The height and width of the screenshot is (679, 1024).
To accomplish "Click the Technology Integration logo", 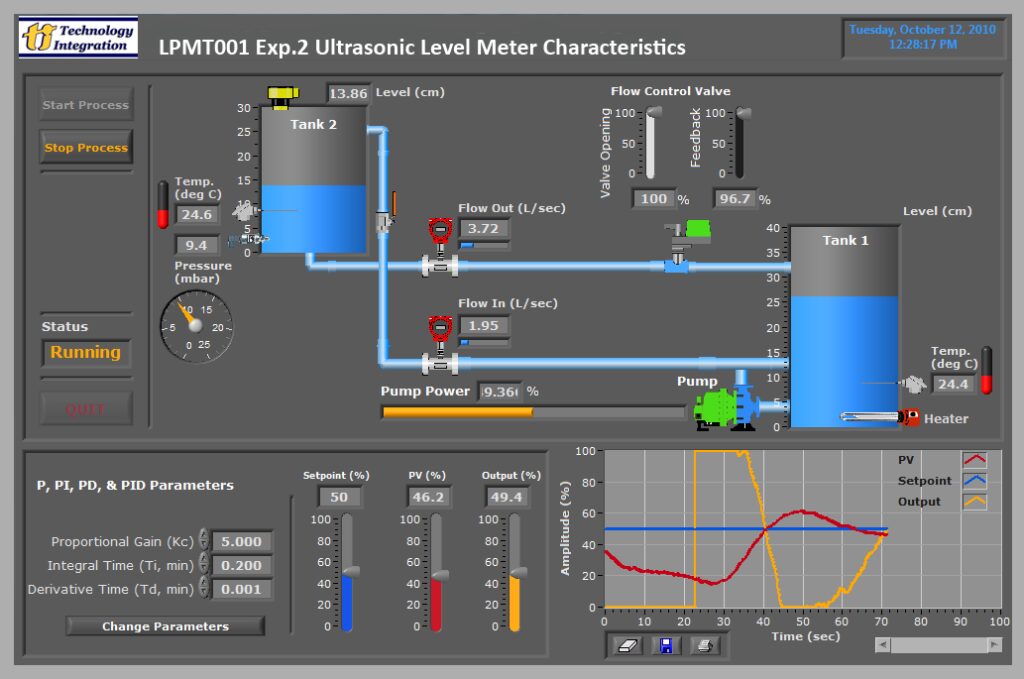I will 78,34.
